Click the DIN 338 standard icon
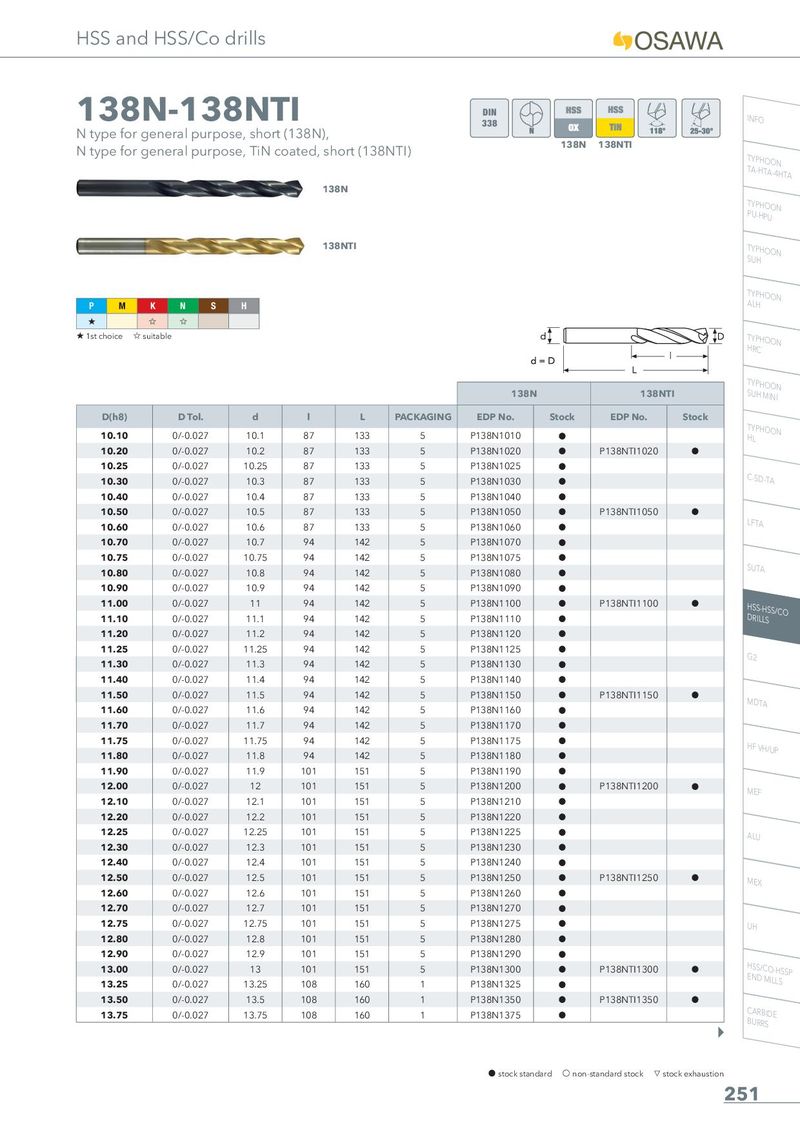800x1132 pixels. 490,118
